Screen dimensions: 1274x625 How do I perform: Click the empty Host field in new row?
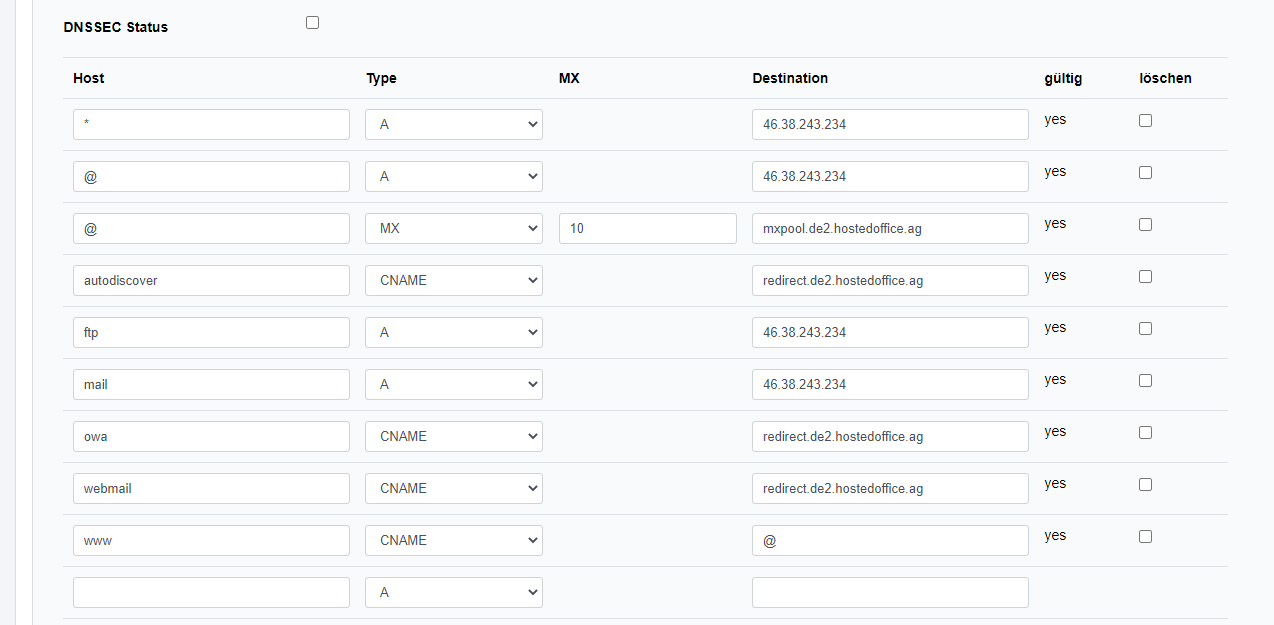[x=211, y=592]
